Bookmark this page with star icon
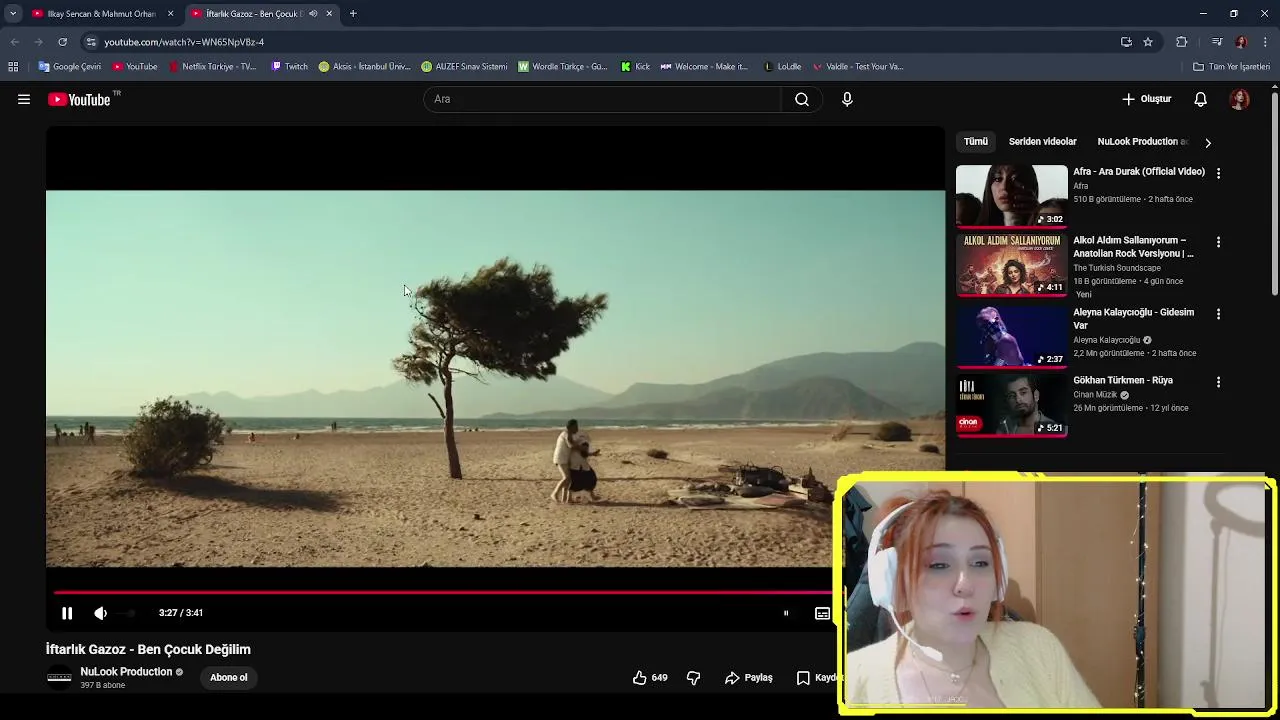This screenshot has height=720, width=1280. [x=1148, y=42]
